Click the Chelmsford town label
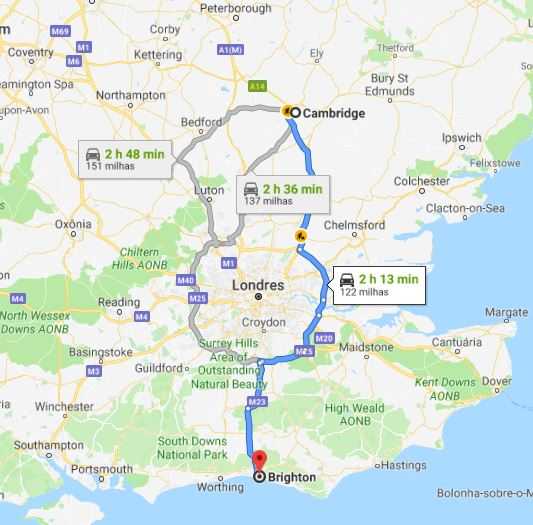Image resolution: width=533 pixels, height=525 pixels. tap(354, 225)
